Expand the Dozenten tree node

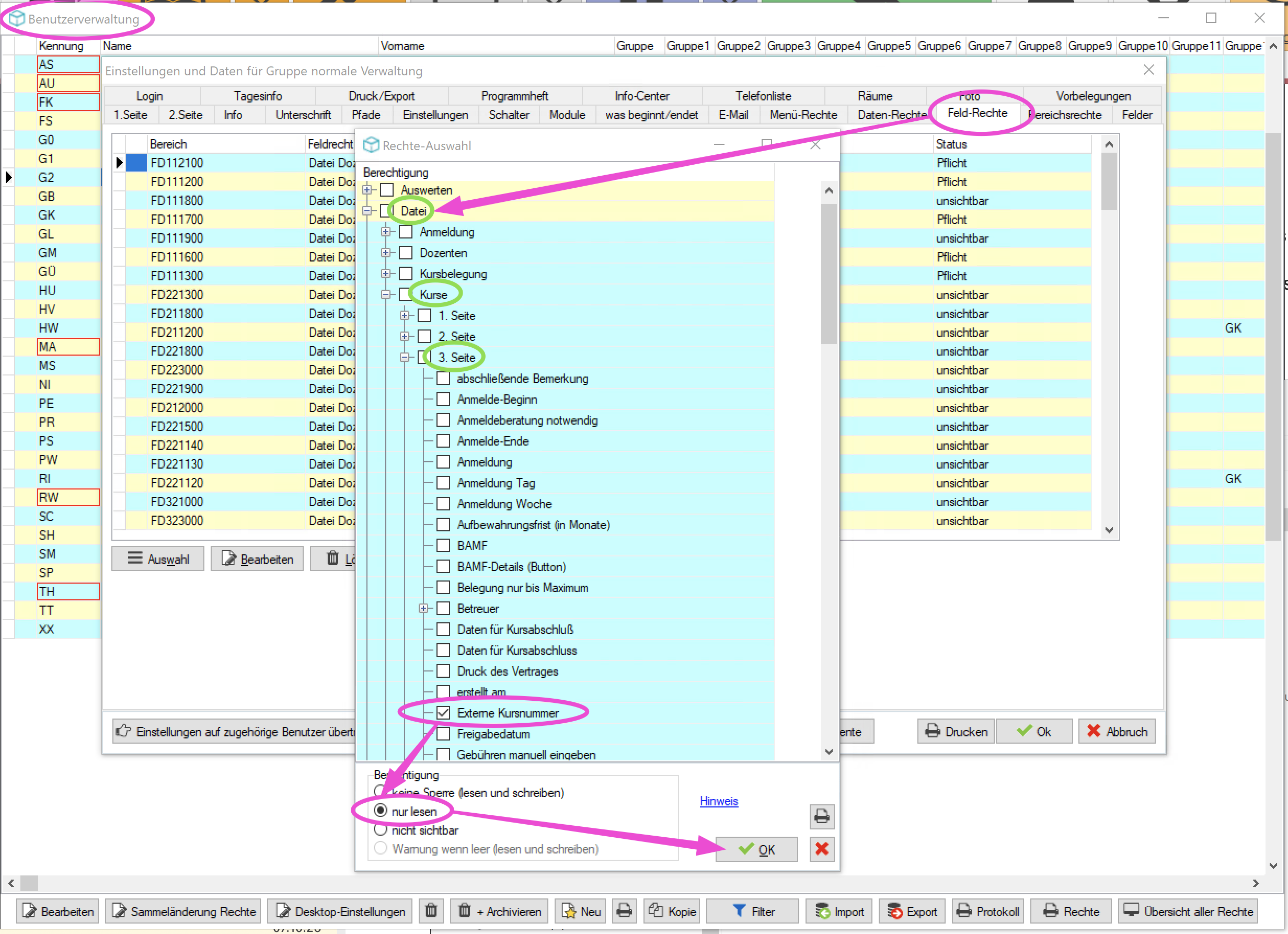(x=386, y=253)
